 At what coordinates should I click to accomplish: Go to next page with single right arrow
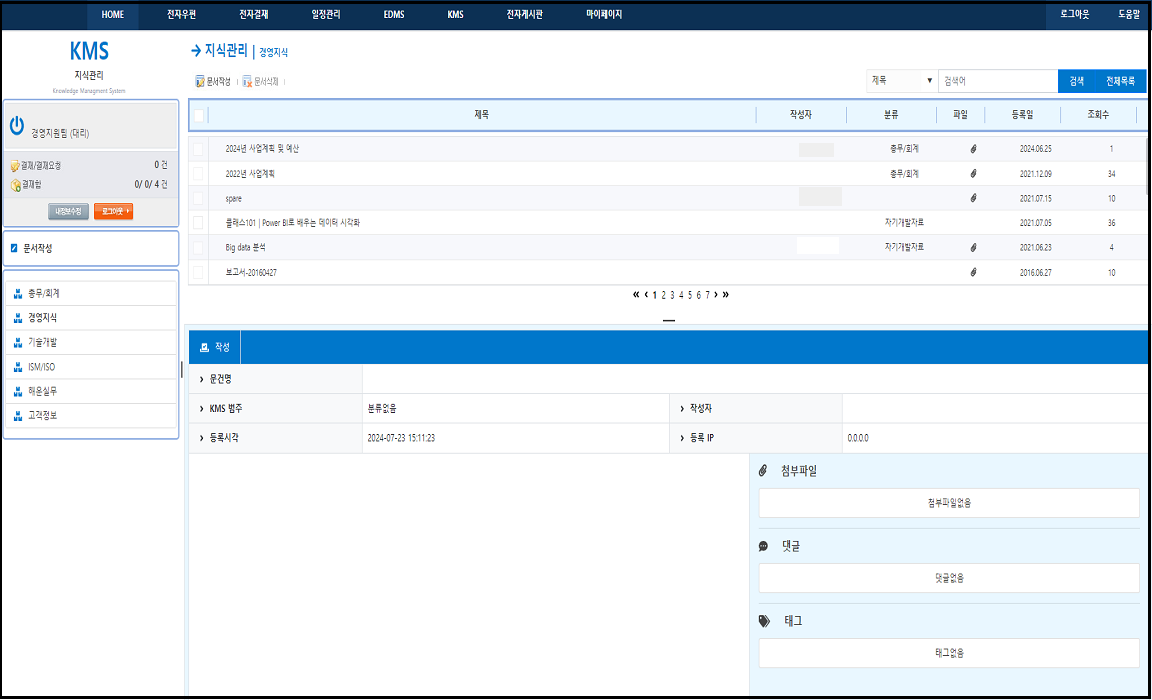[716, 295]
